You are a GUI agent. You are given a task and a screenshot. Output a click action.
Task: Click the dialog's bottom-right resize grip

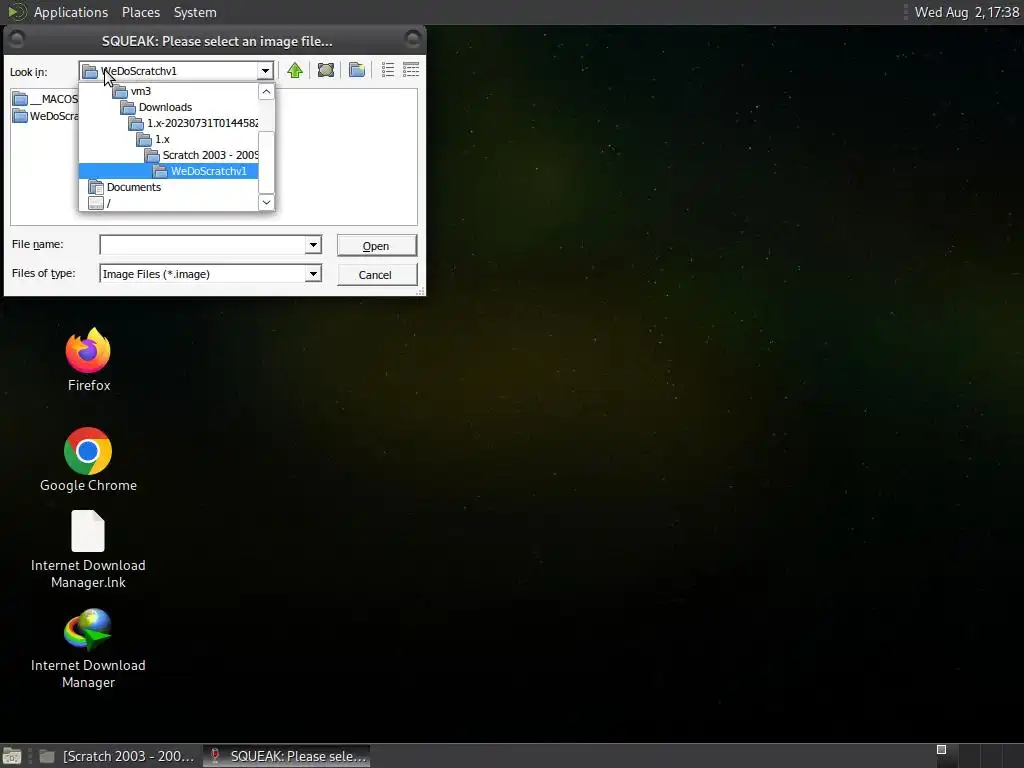click(421, 291)
